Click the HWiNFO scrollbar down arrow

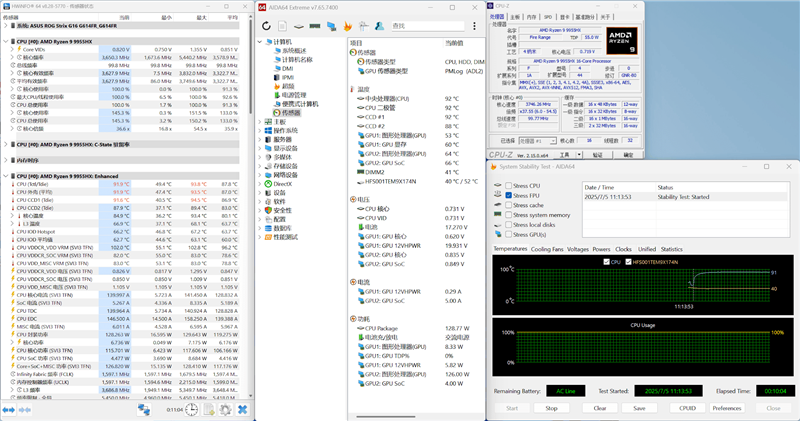click(x=251, y=395)
